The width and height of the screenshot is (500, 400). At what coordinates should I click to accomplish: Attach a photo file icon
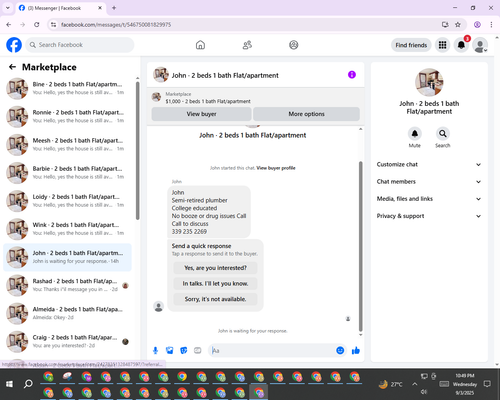170,350
